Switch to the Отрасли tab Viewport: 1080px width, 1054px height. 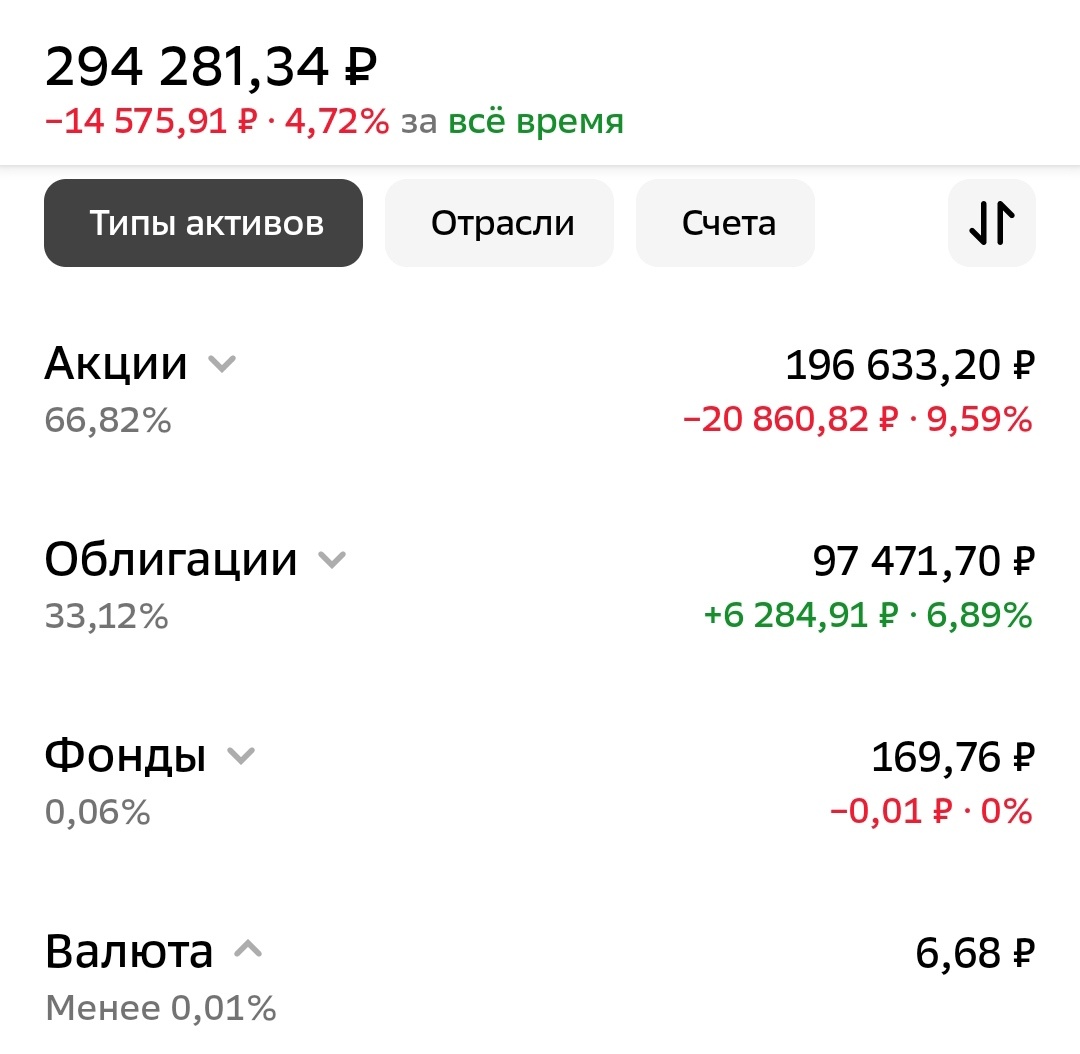pos(499,222)
